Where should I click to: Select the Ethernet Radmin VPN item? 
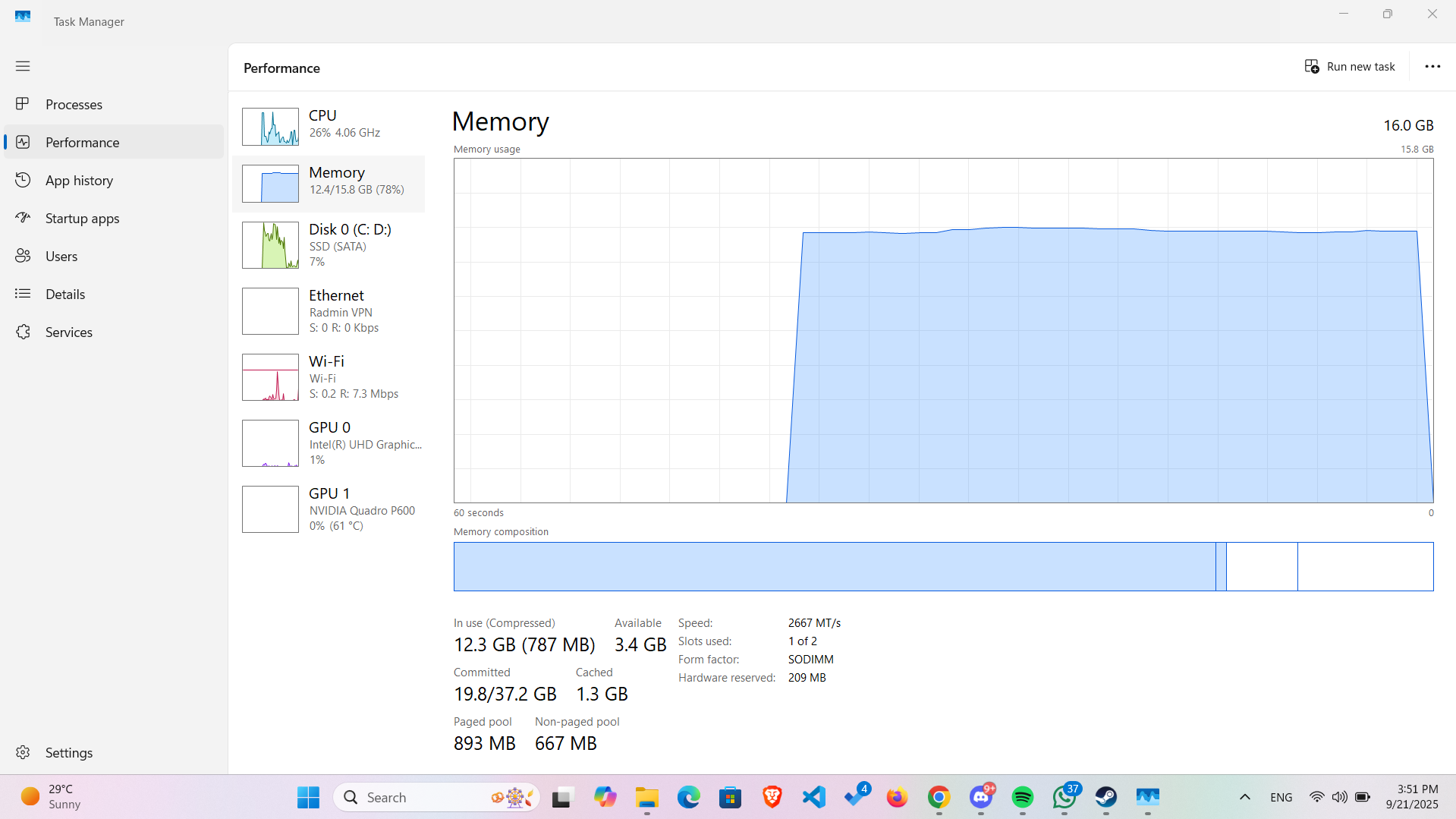[x=329, y=311]
